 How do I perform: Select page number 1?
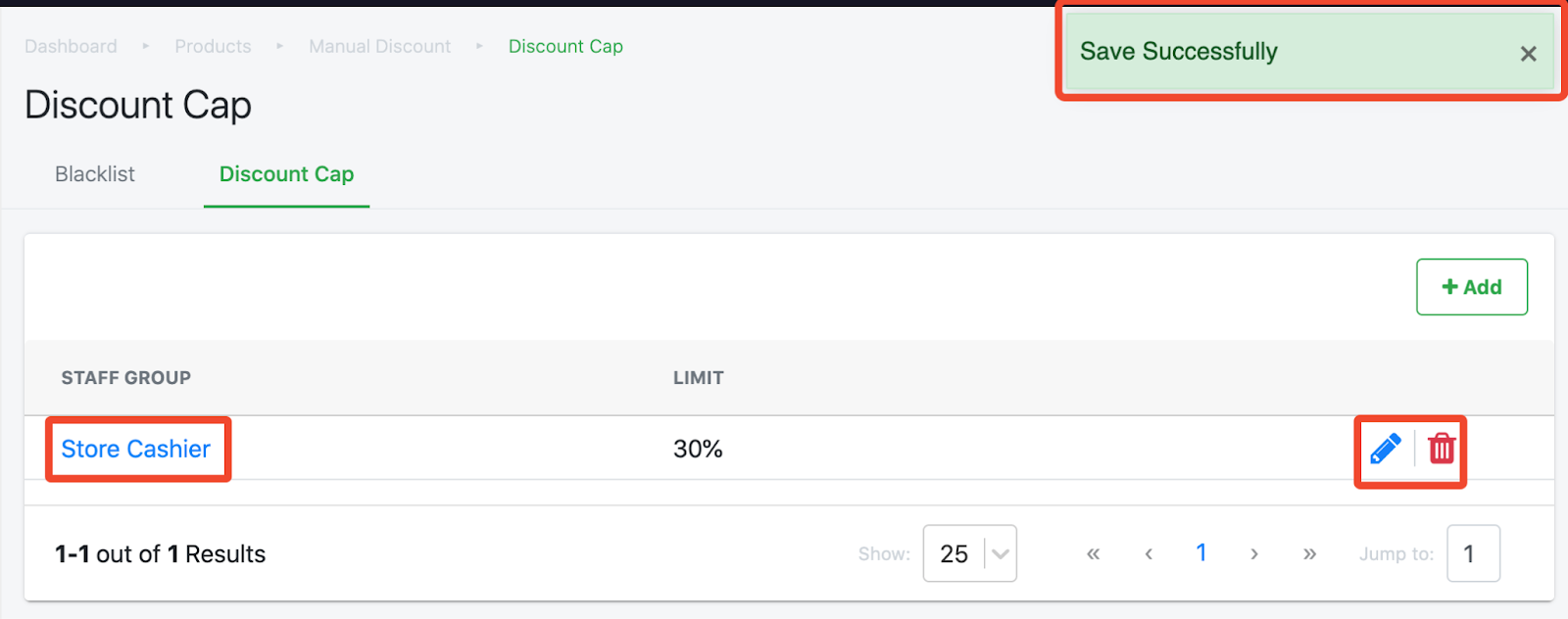click(1201, 553)
